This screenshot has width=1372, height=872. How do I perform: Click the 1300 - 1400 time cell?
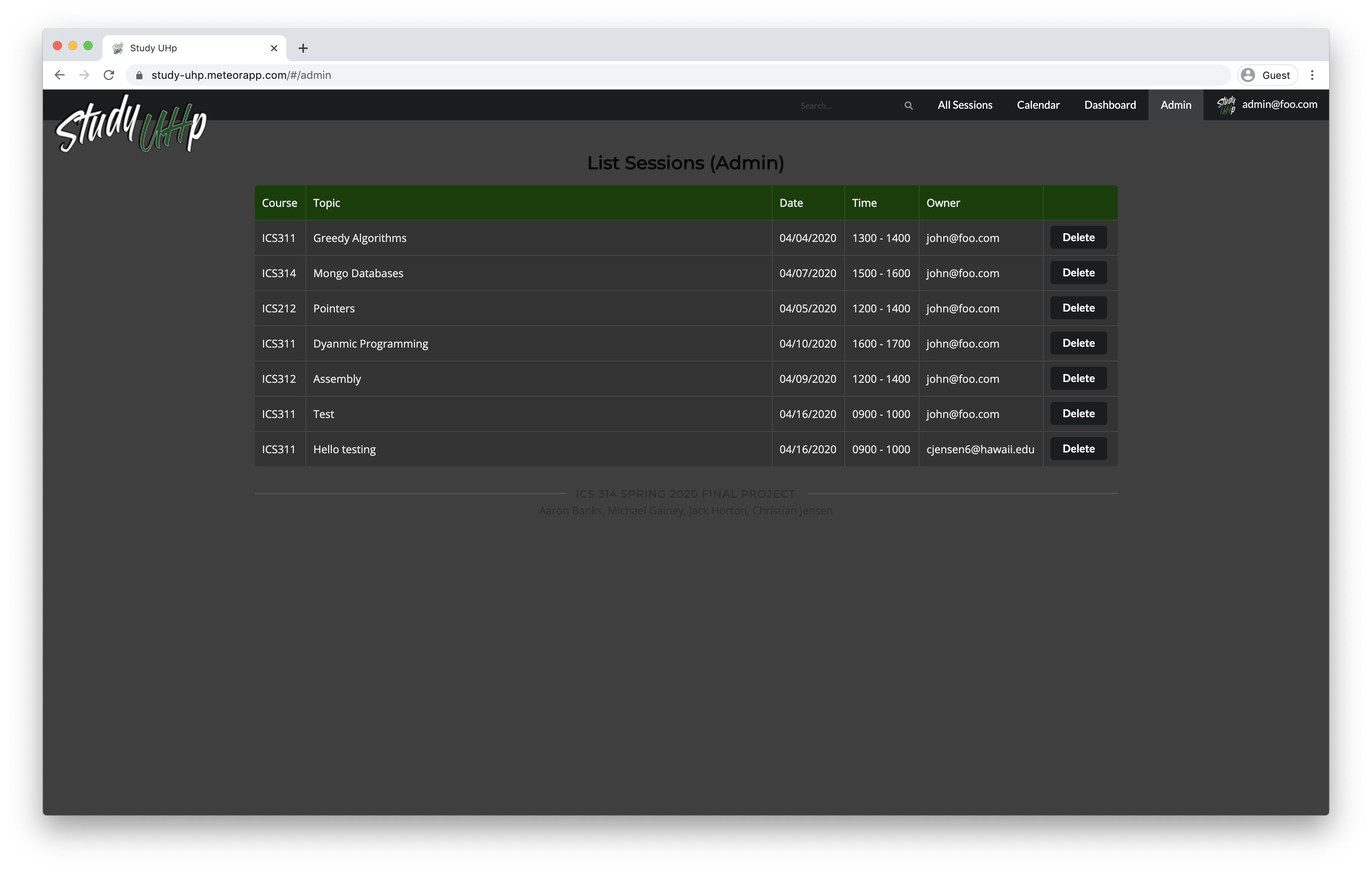click(x=882, y=238)
